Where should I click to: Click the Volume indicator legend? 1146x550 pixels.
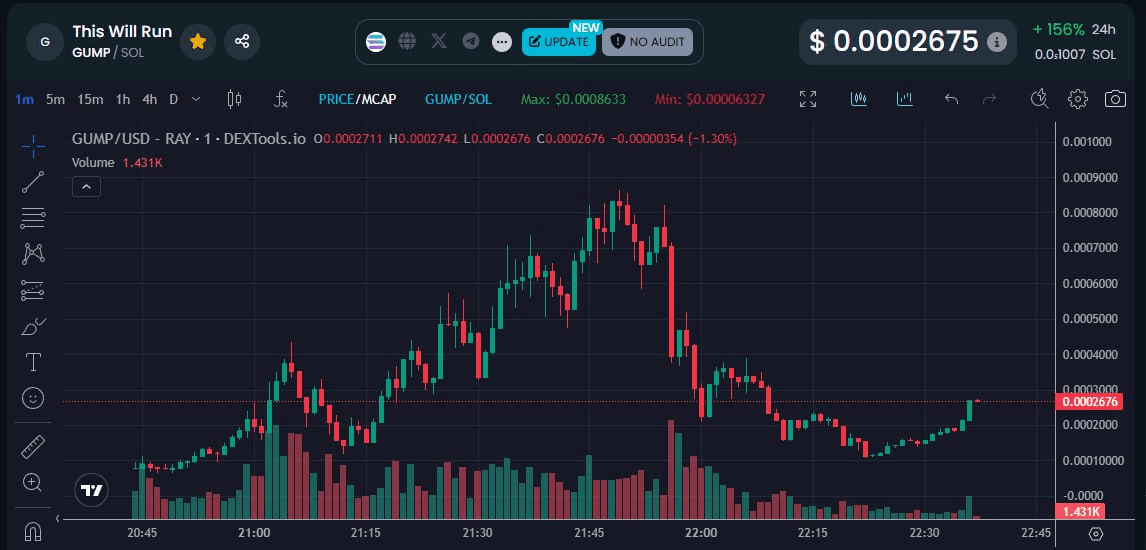[93, 162]
